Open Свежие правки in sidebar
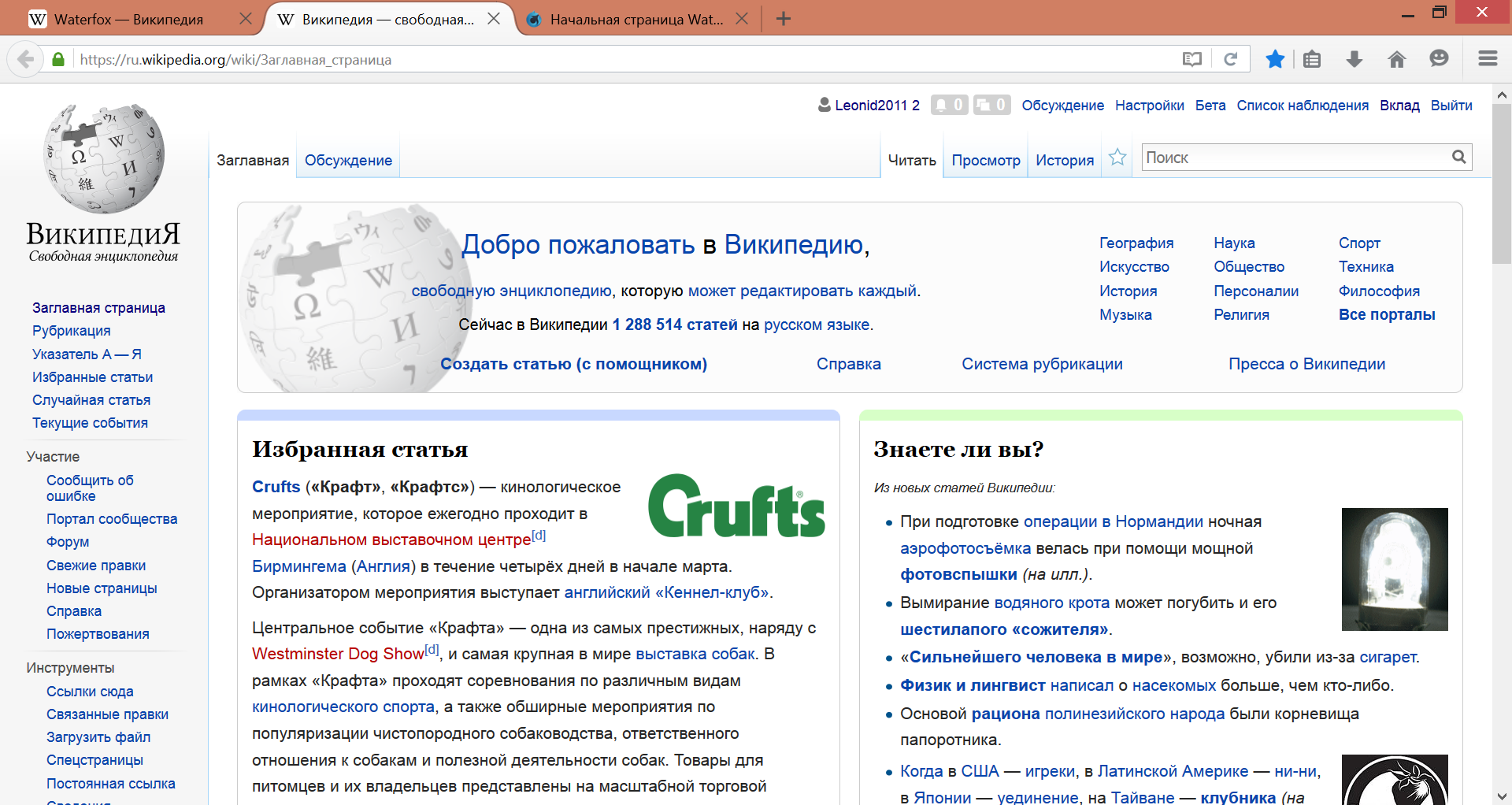 tap(96, 566)
